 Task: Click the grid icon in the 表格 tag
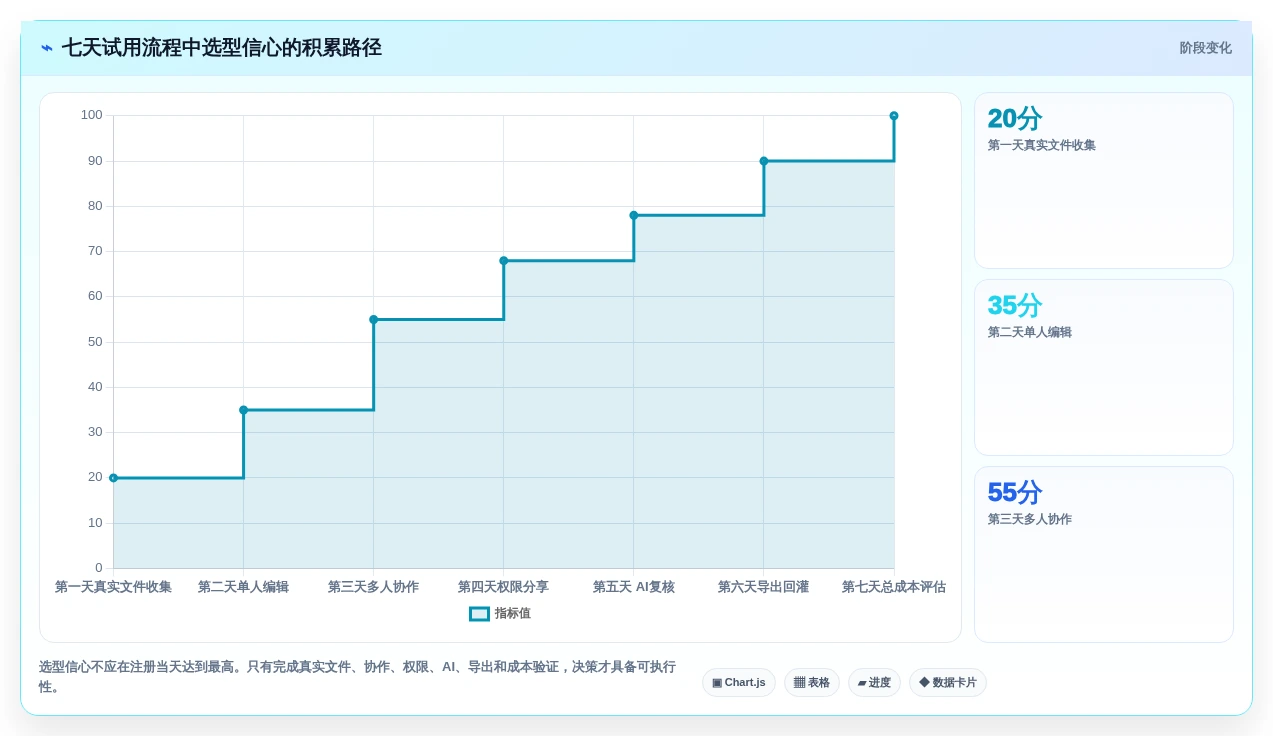click(x=799, y=683)
